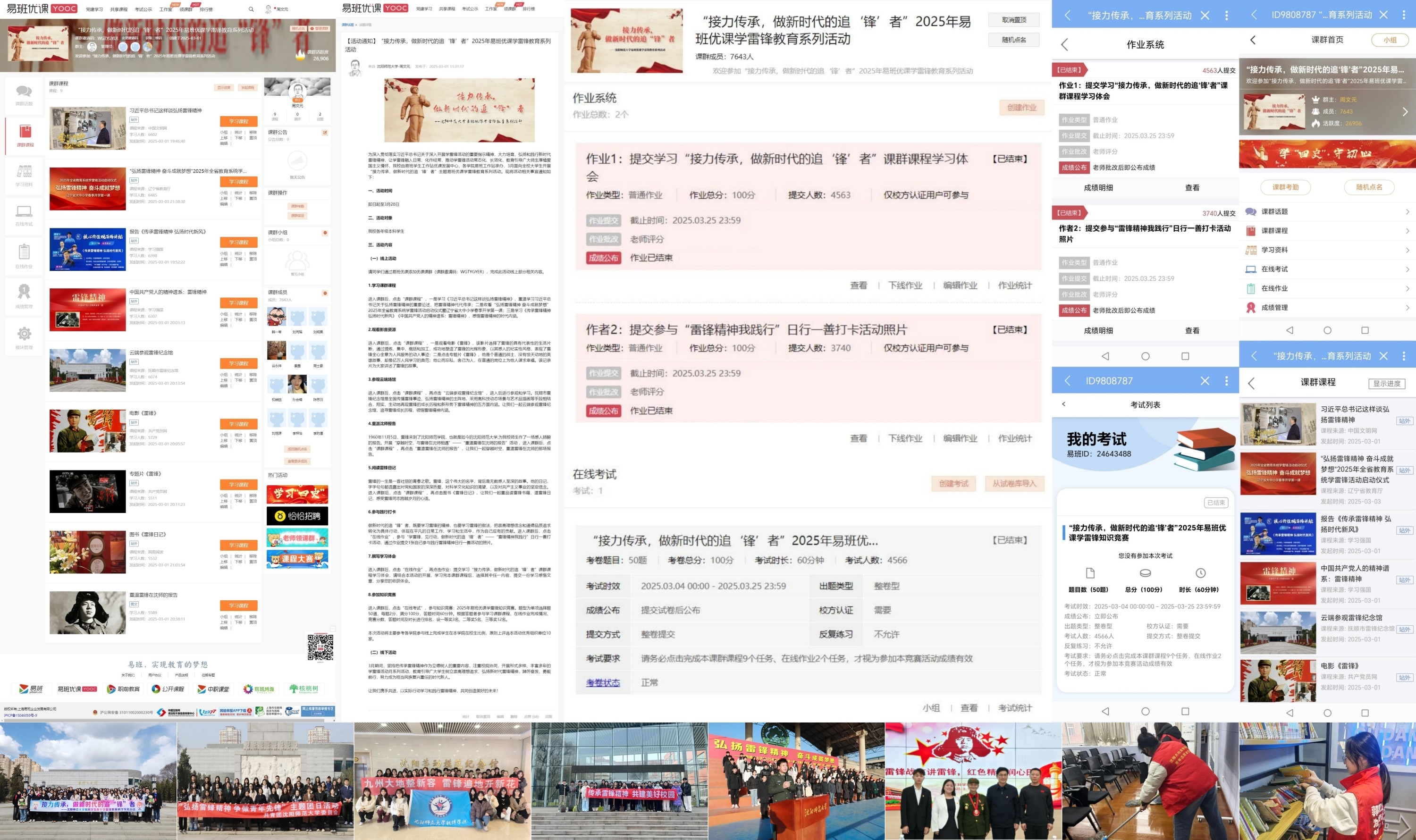Select 在线作业 clipboard sidebar icon
The height and width of the screenshot is (840, 1416).
(24, 252)
